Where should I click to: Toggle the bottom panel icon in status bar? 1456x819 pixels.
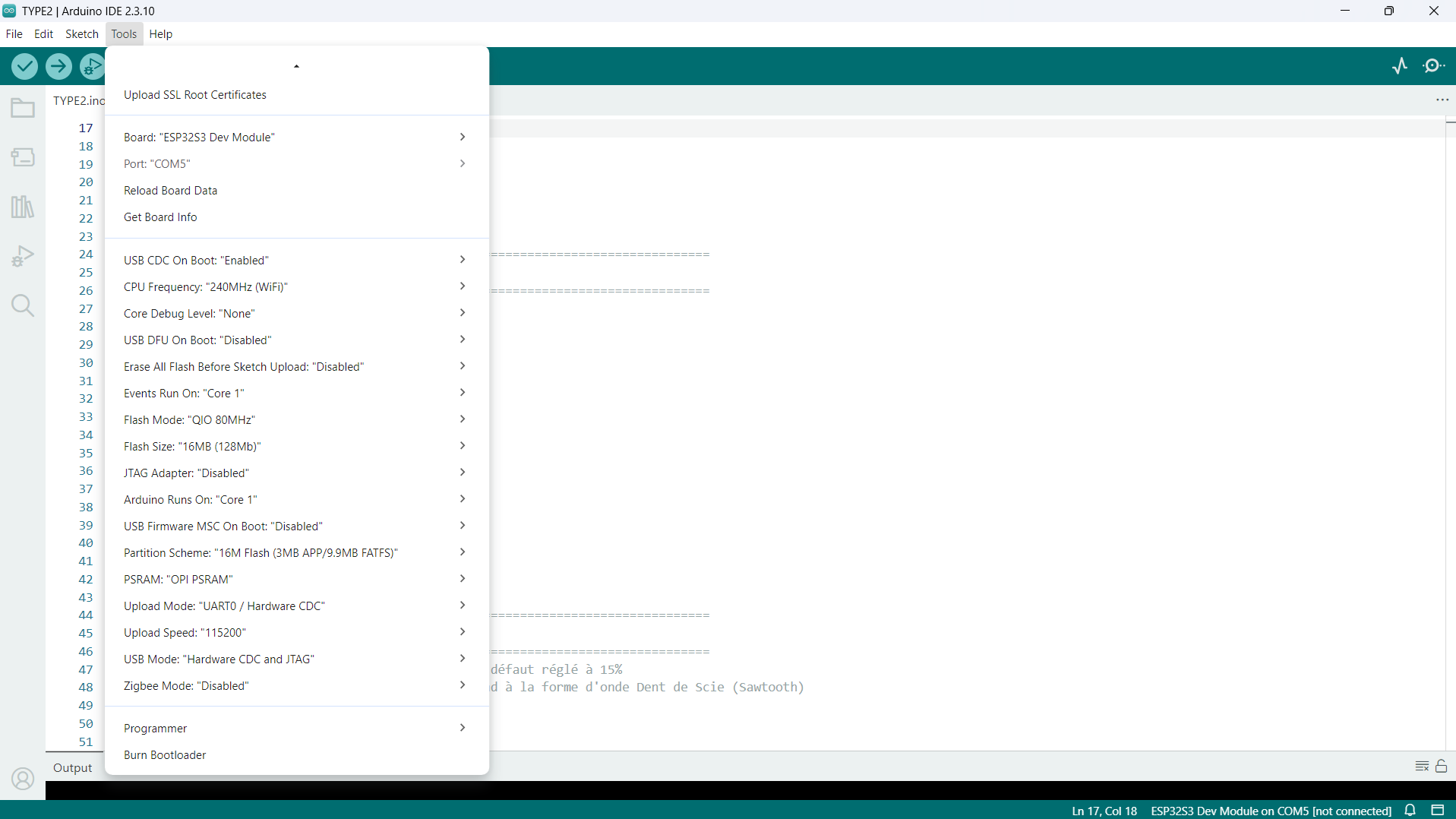1438,811
